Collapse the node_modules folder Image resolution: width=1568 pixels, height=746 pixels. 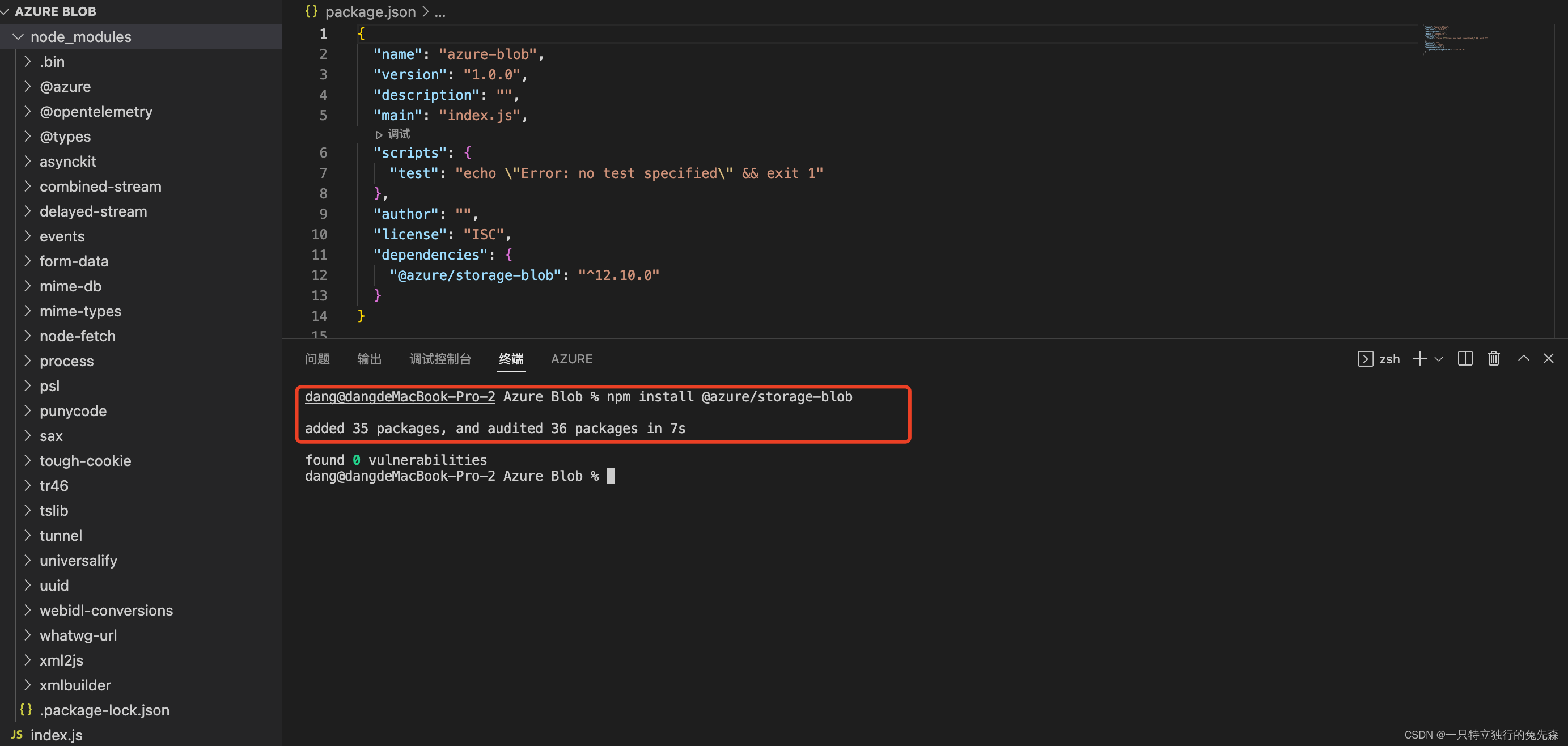18,36
